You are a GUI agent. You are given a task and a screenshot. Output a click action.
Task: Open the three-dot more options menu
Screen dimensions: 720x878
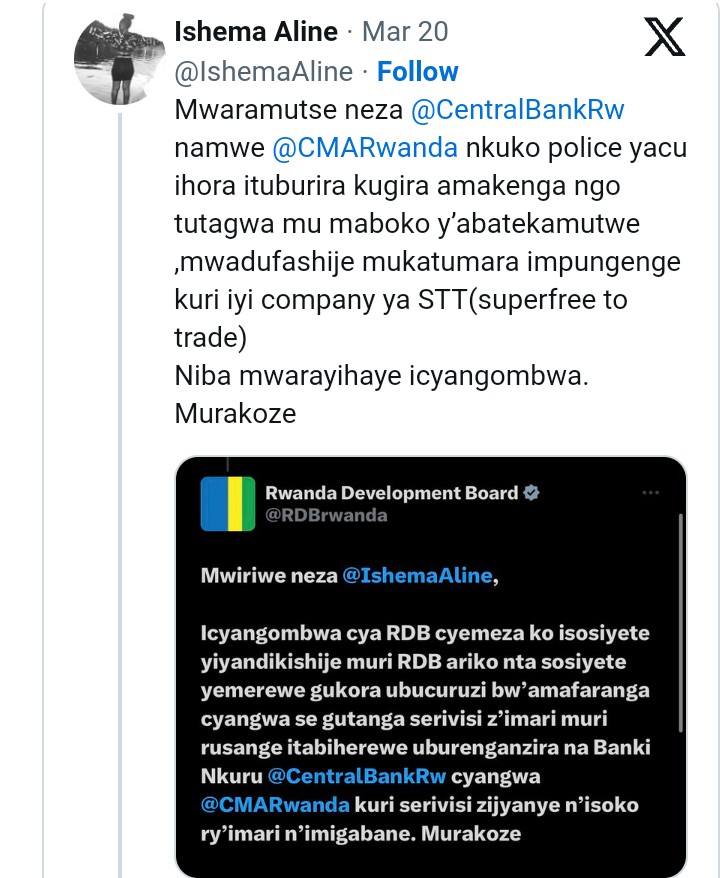point(651,493)
